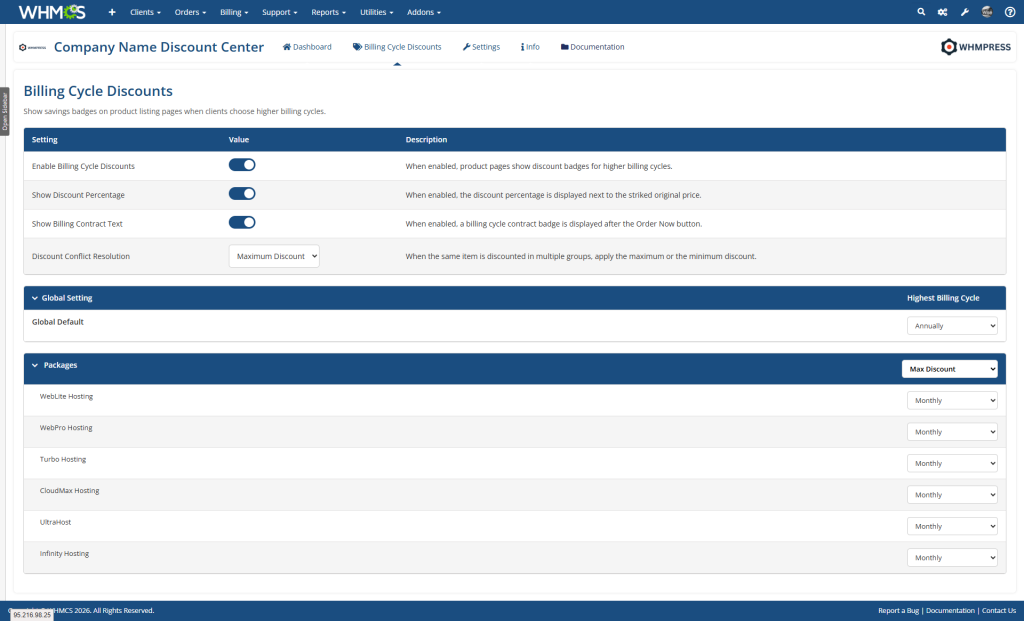
Task: Click the WHMCS logo
Action: coord(52,12)
